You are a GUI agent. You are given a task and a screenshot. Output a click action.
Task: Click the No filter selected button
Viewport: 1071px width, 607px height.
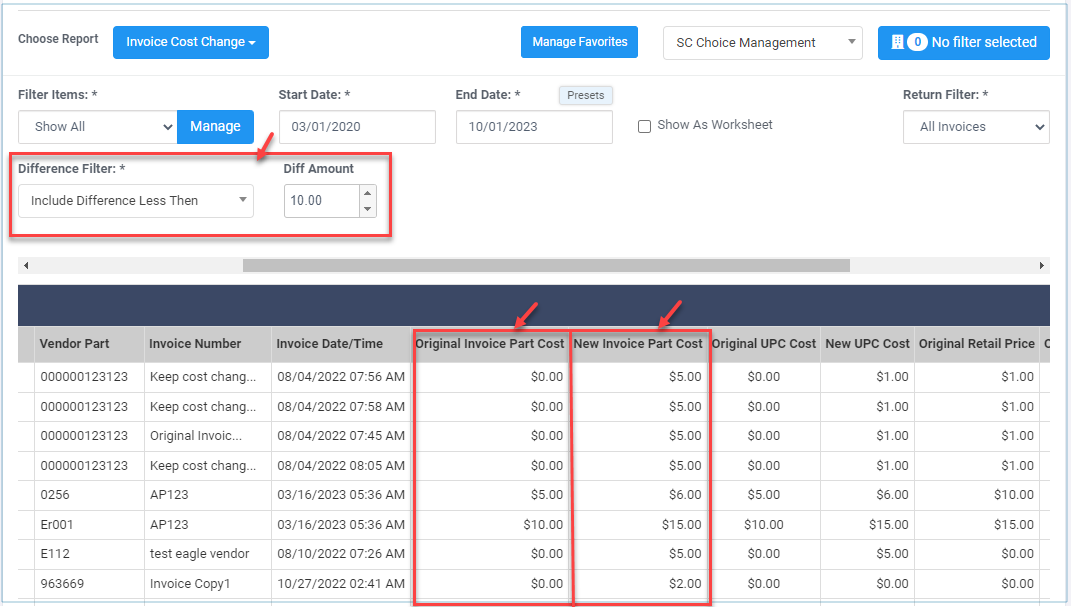pyautogui.click(x=963, y=42)
